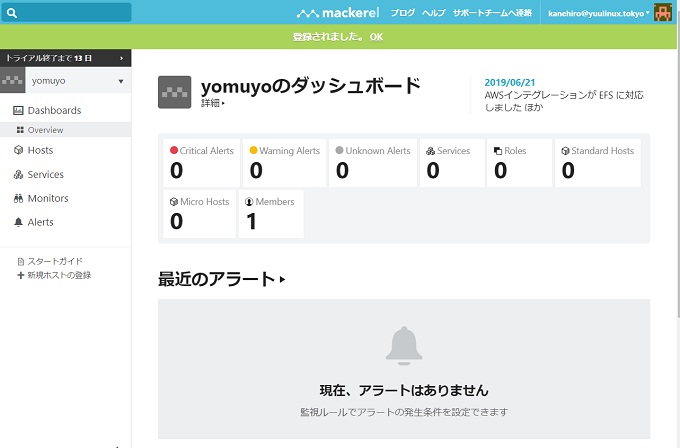Open the 2019/06/21 news date link
The width and height of the screenshot is (680, 448).
coord(510,82)
